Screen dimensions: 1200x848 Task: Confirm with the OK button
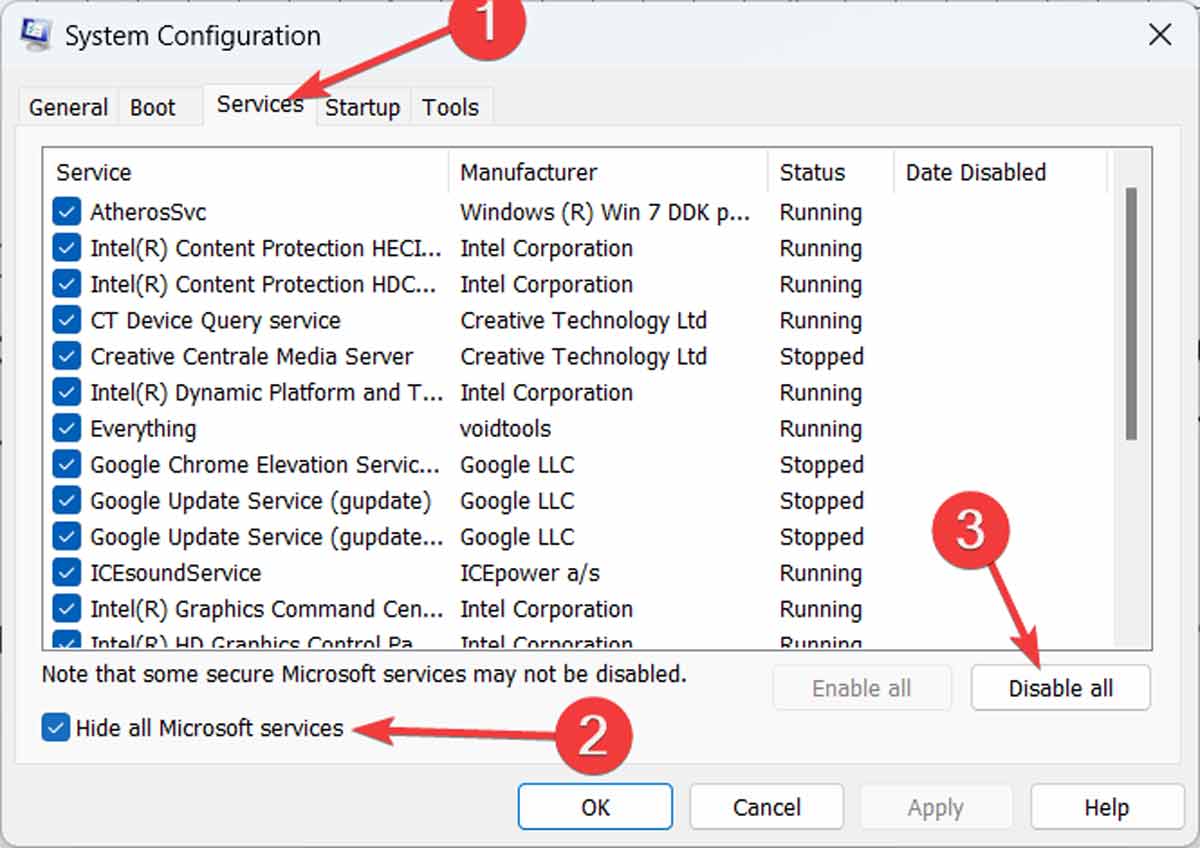click(594, 807)
